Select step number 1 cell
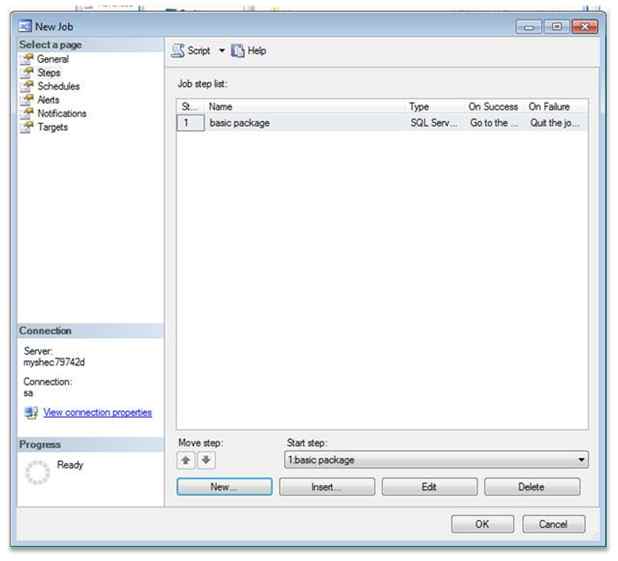 pos(191,123)
